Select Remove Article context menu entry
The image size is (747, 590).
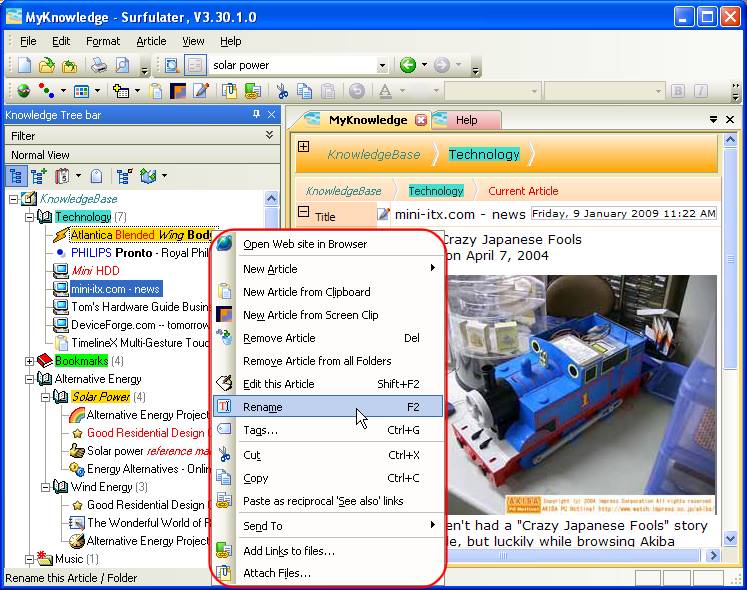pyautogui.click(x=328, y=338)
